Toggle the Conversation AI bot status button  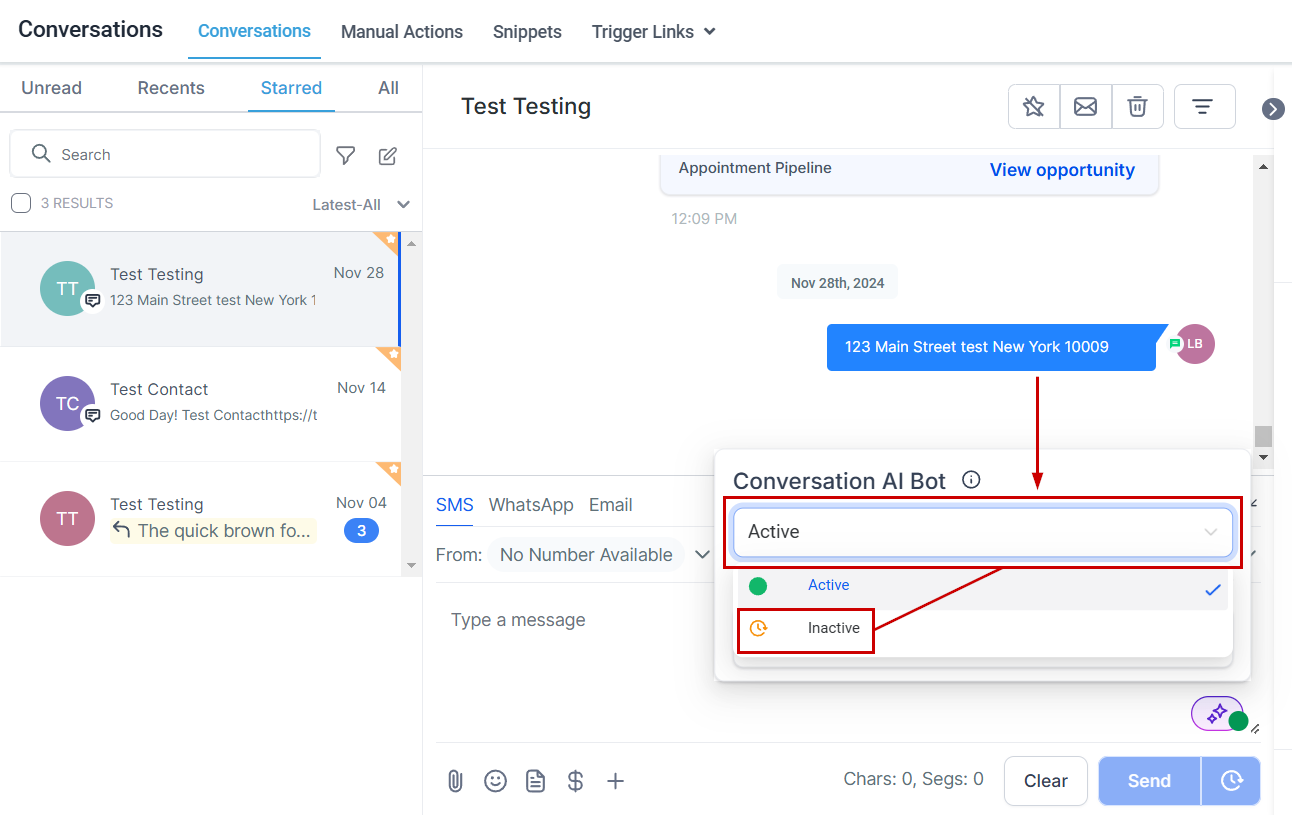click(1218, 714)
